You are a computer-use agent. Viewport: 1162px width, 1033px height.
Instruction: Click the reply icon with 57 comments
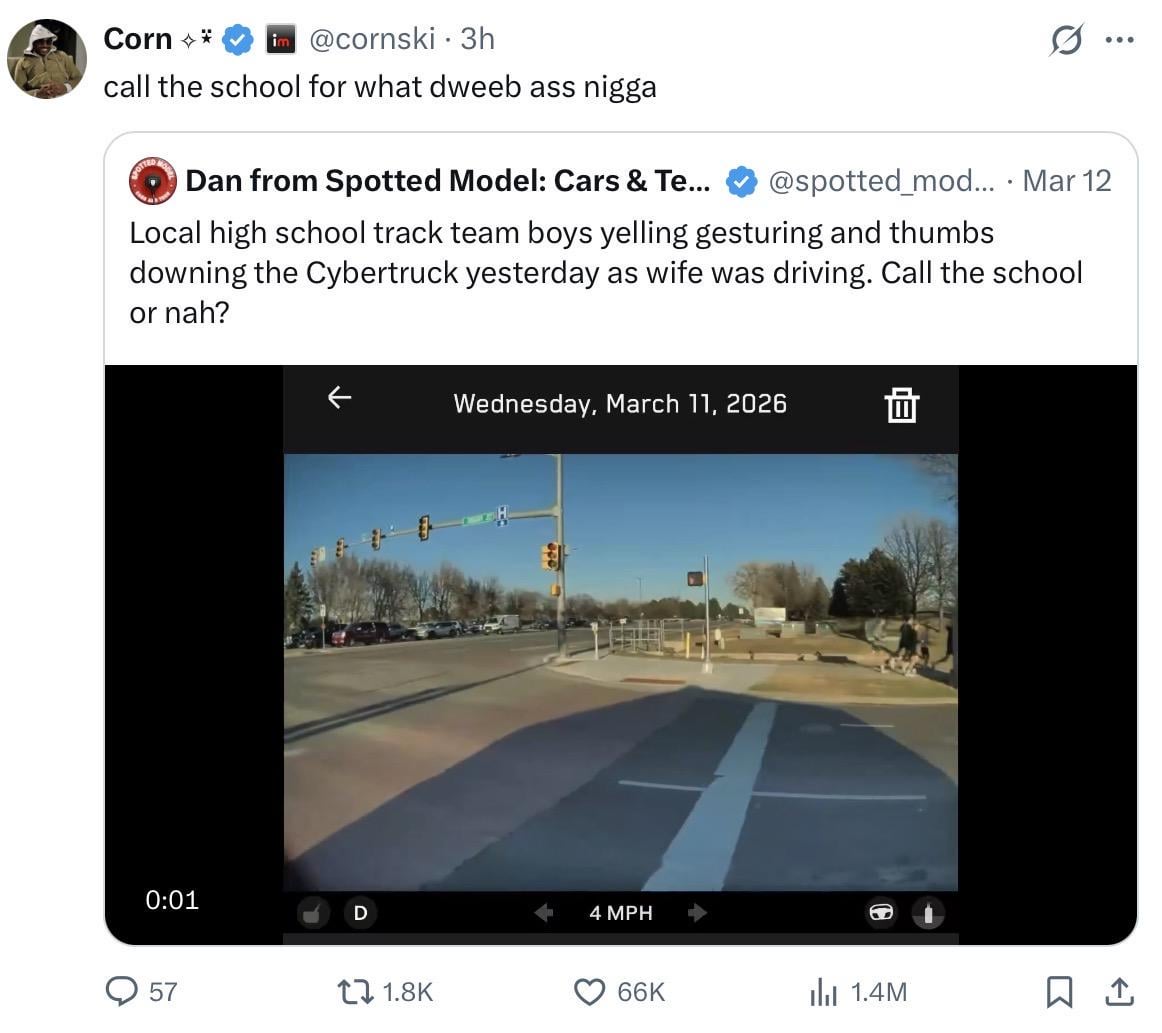click(x=122, y=991)
